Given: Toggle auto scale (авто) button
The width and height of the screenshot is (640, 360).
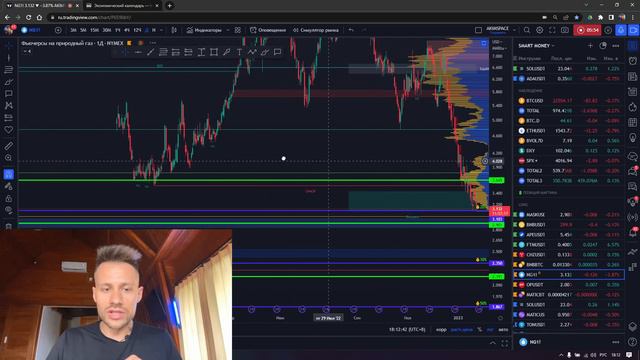Looking at the screenshot, I should click(x=503, y=329).
